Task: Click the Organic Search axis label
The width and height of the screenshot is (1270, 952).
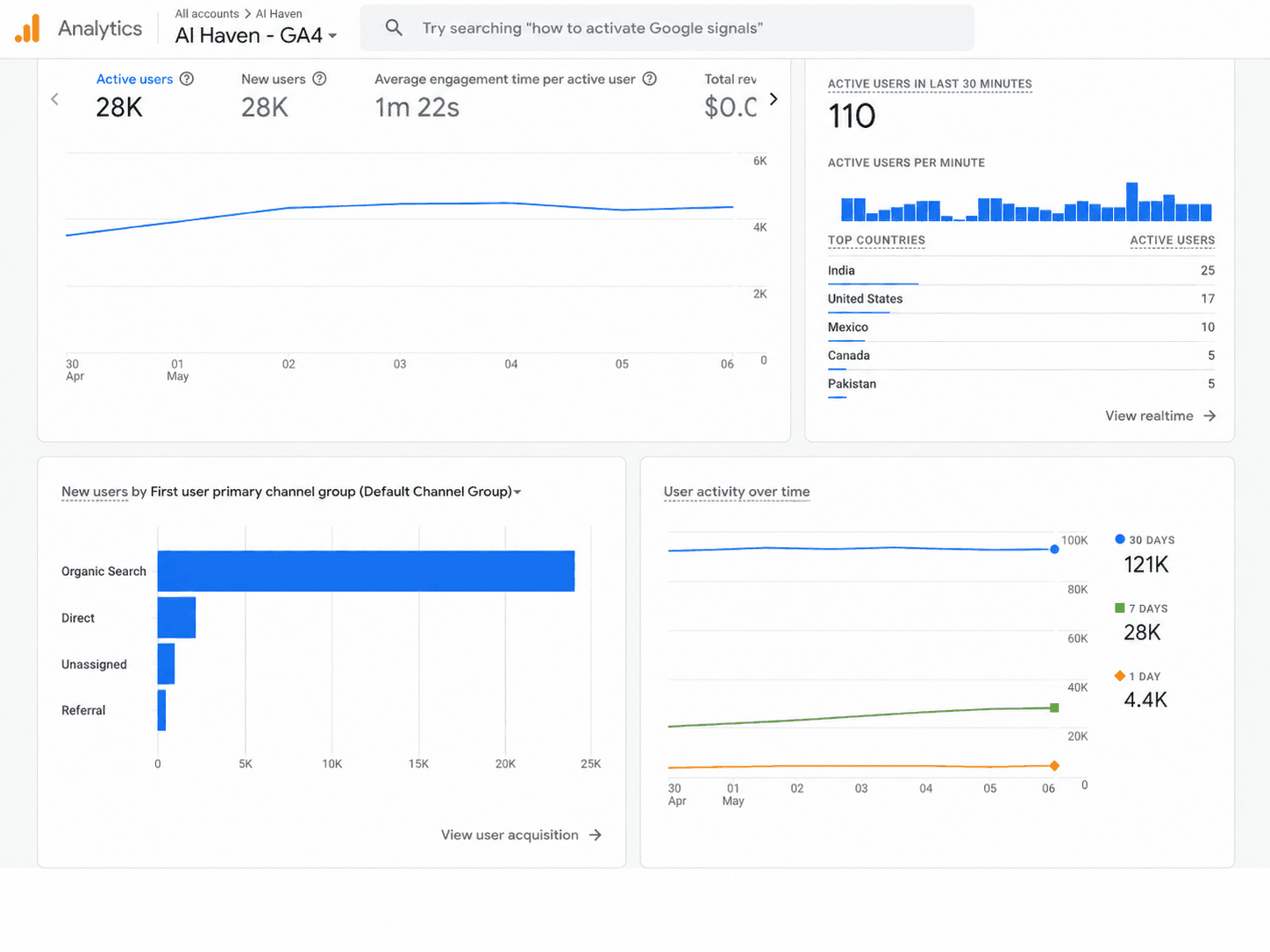Action: tap(103, 572)
